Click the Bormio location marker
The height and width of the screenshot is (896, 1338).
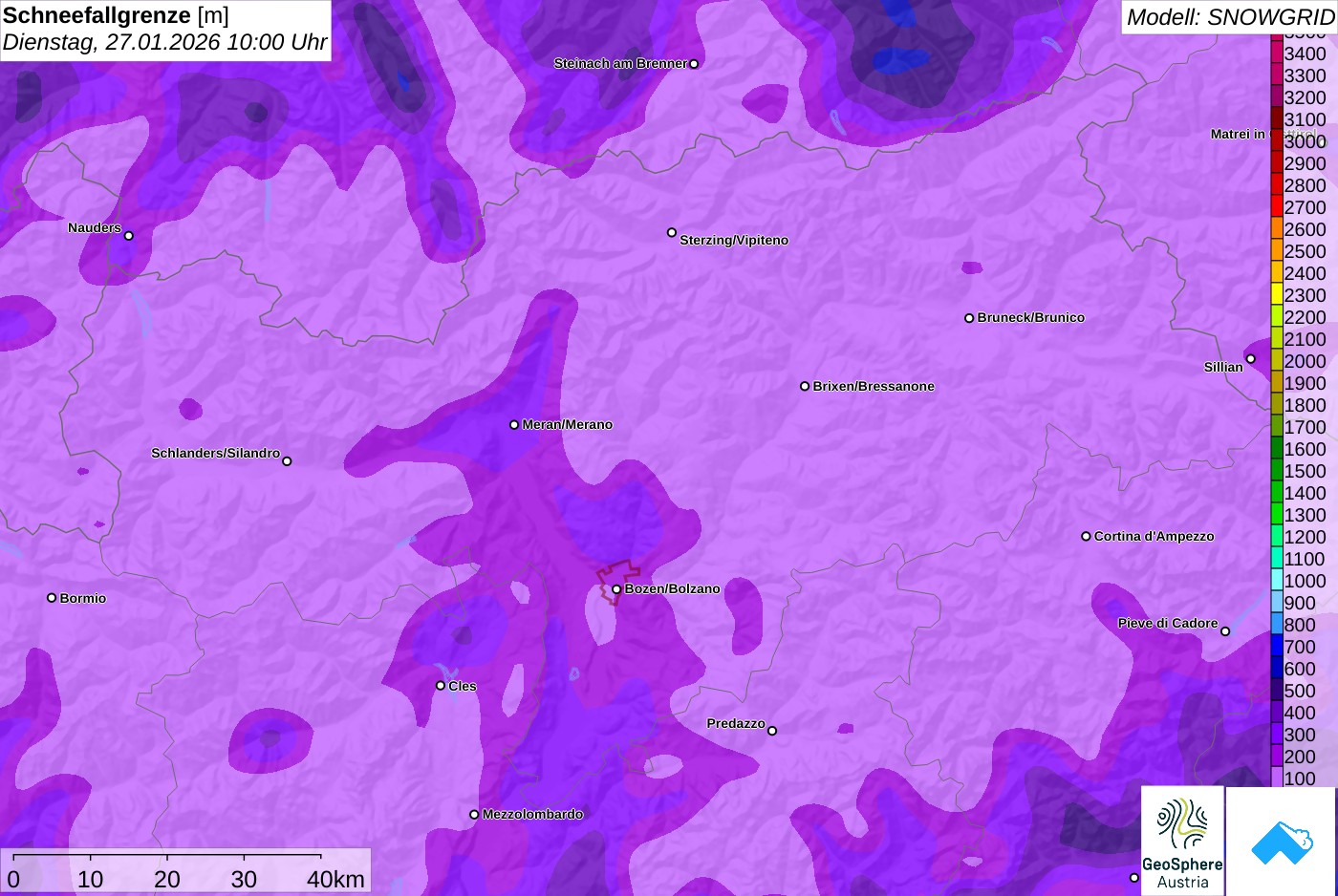point(52,598)
